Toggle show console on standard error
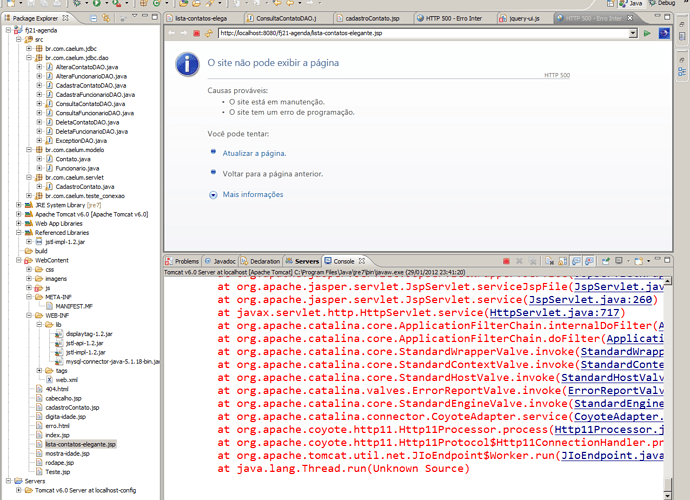Image resolution: width=690 pixels, height=500 pixels. click(589, 261)
